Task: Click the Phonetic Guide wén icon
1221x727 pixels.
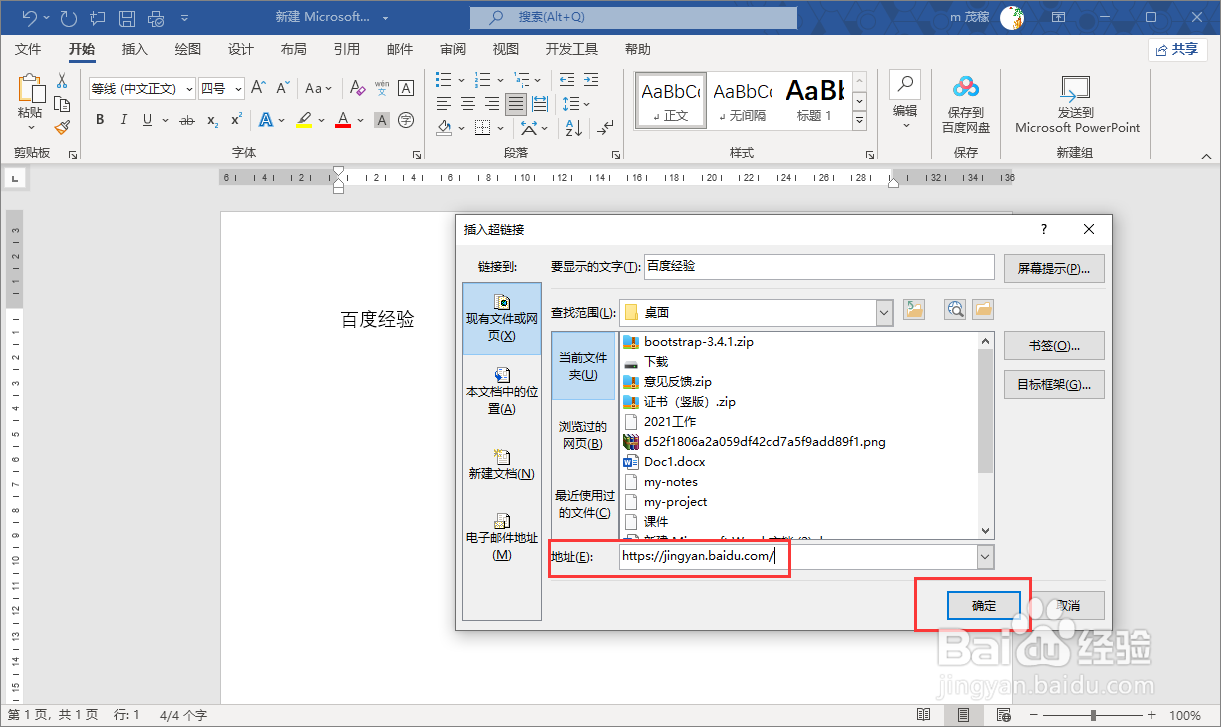Action: pos(381,88)
